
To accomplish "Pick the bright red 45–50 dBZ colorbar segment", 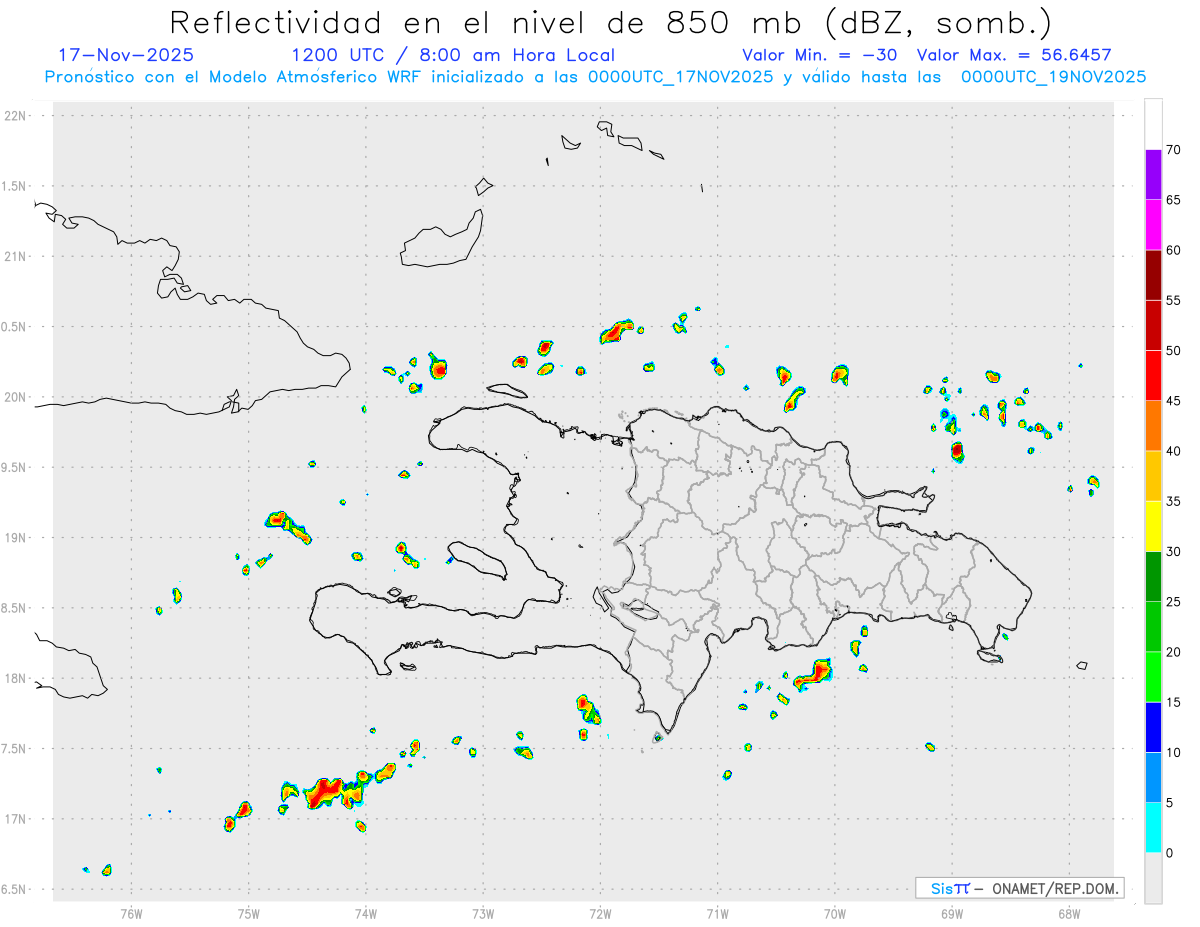I will [x=1153, y=375].
